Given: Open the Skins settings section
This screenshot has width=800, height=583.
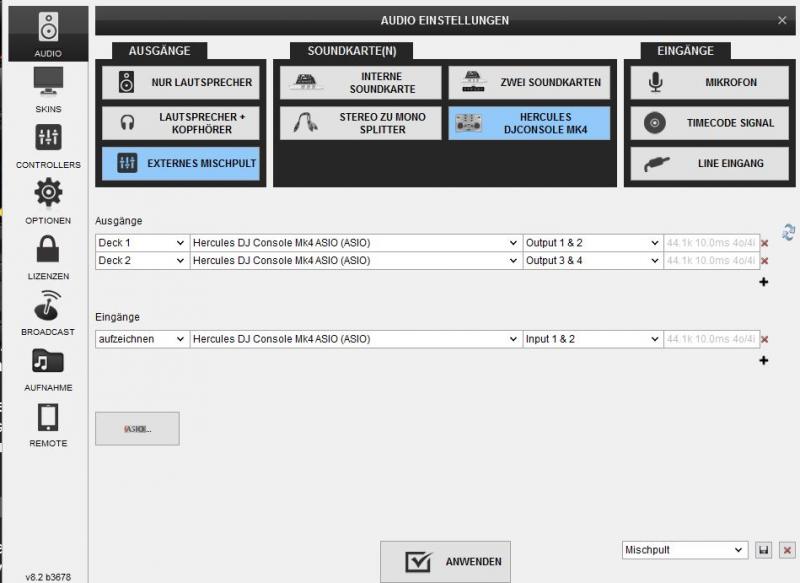Looking at the screenshot, I should [x=48, y=90].
